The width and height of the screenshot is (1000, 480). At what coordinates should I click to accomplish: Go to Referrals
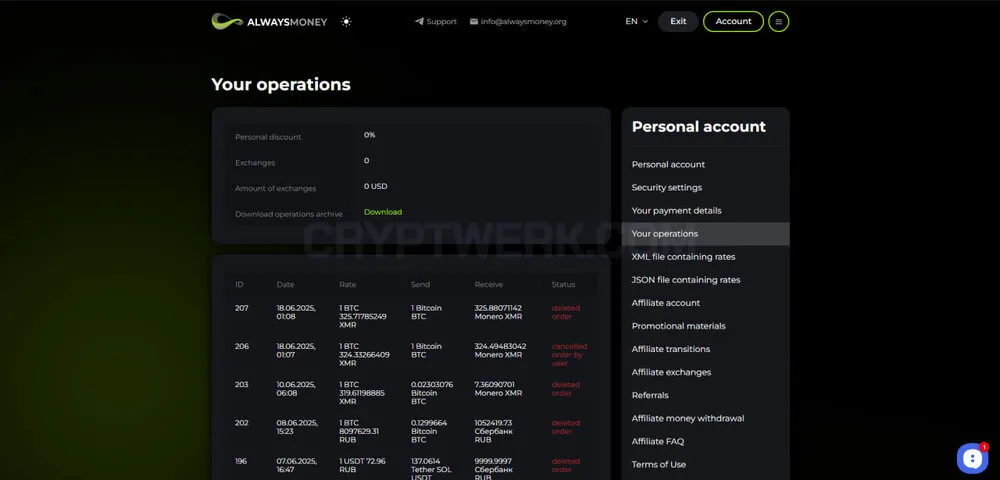coord(650,395)
